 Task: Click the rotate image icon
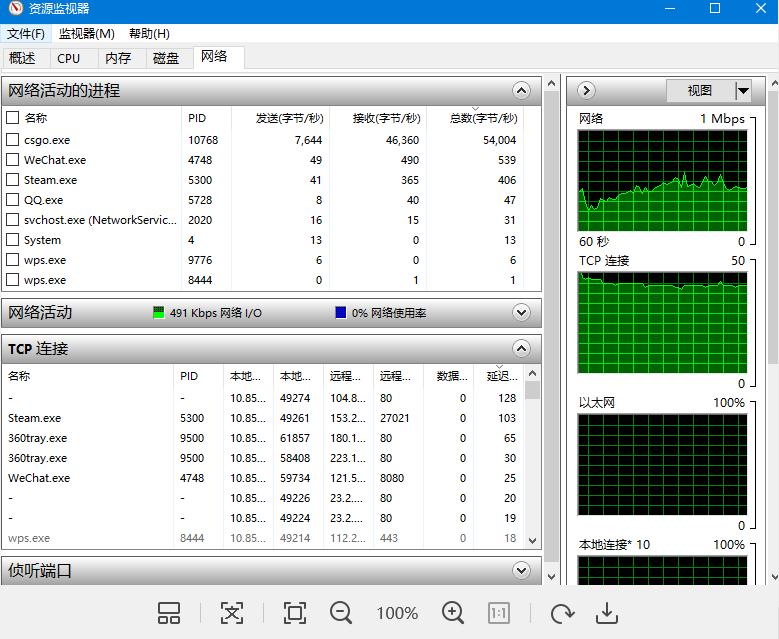point(562,613)
